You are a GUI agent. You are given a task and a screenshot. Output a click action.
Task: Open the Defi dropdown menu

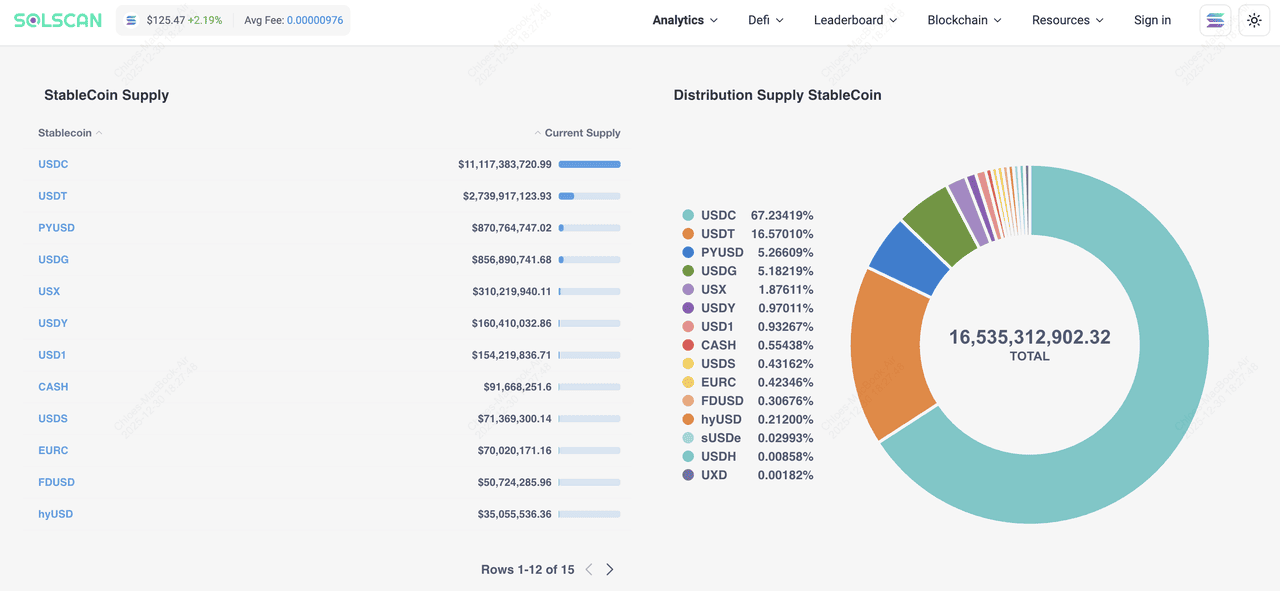click(x=766, y=20)
